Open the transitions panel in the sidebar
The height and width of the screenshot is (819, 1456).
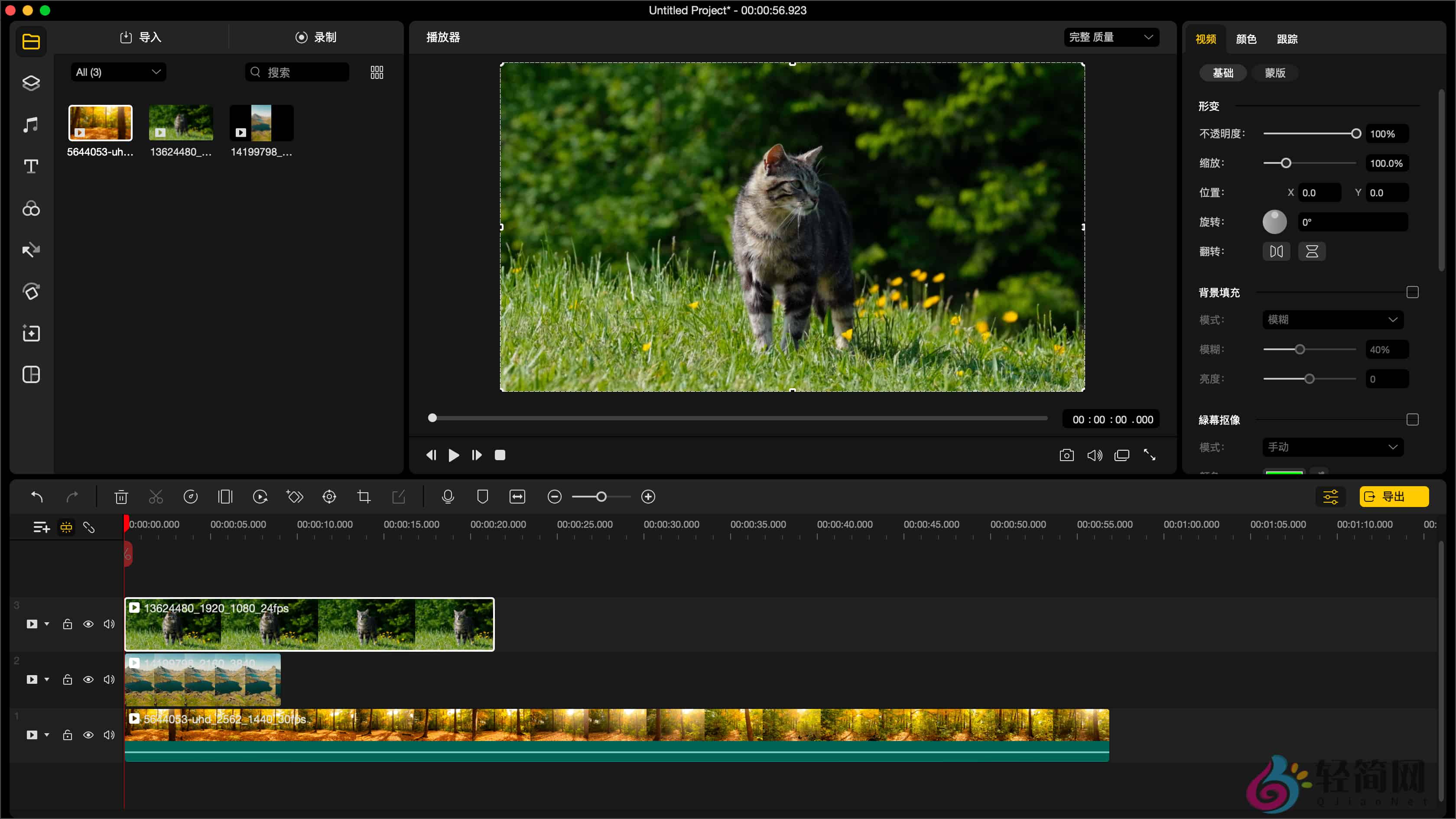point(30,250)
